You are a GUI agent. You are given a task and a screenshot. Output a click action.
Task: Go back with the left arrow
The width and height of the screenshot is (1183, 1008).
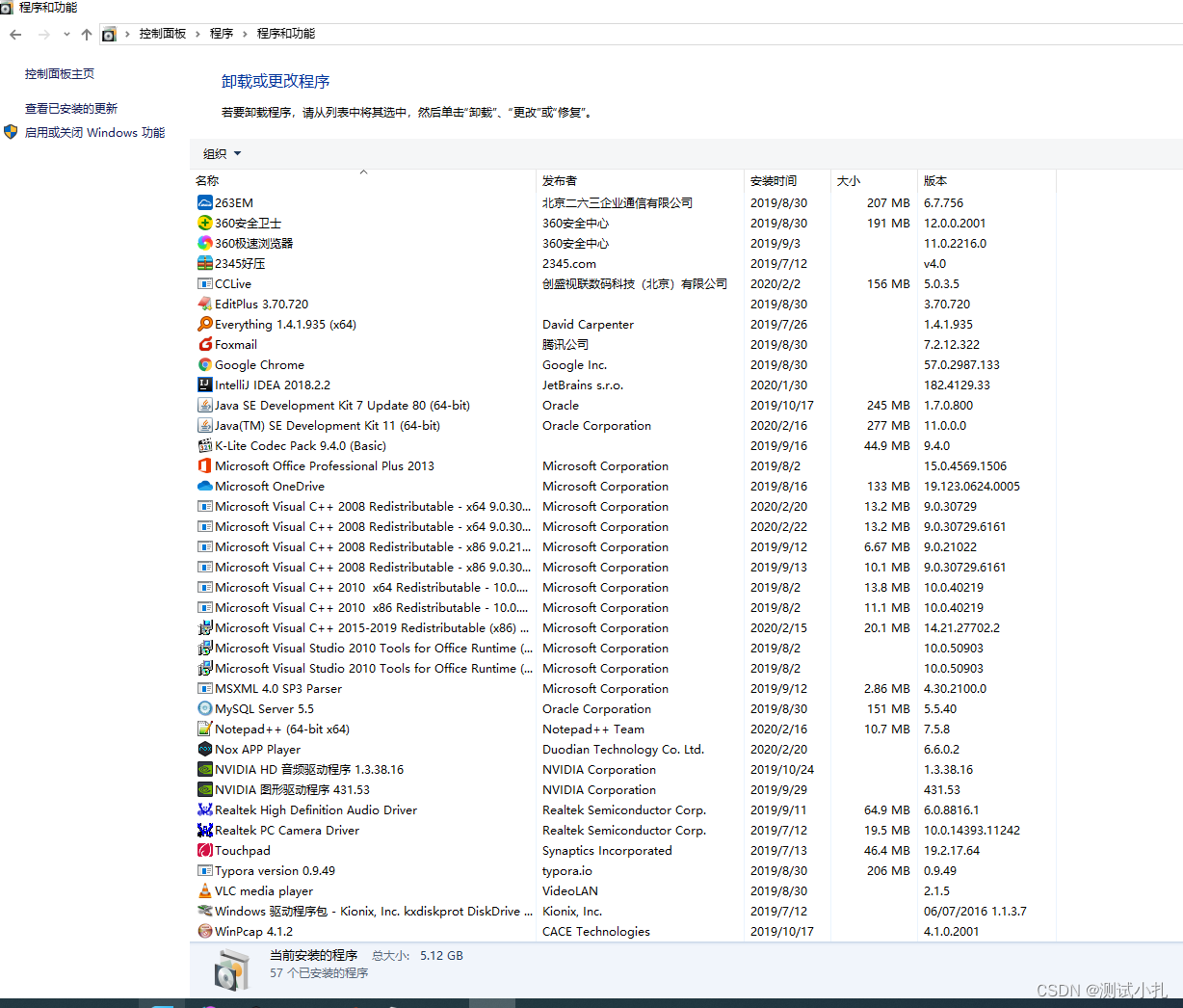click(x=15, y=34)
